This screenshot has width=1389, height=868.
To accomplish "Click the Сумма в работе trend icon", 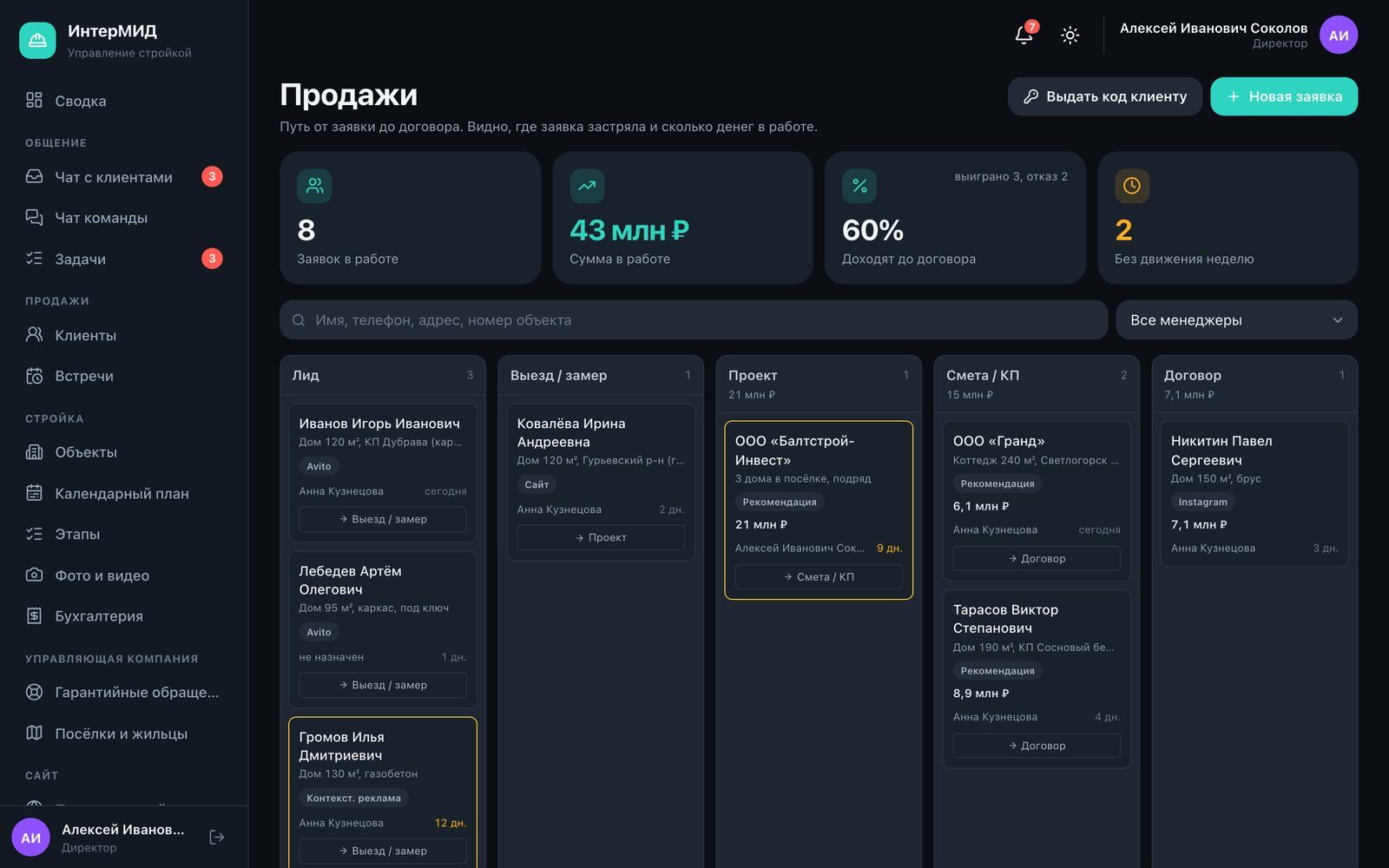I will point(587,186).
